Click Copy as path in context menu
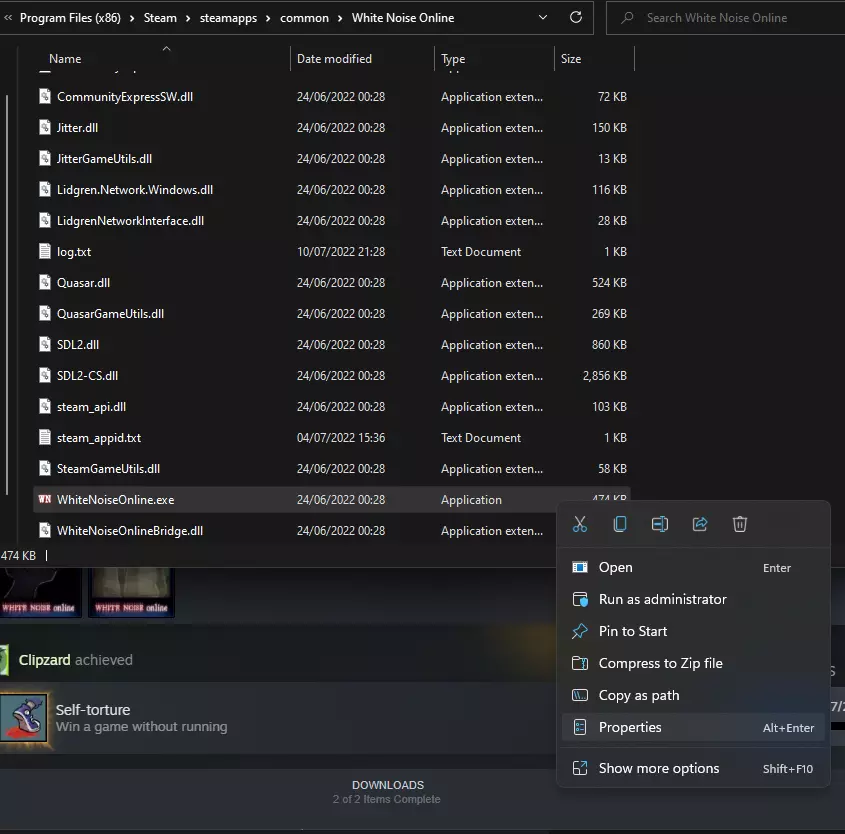The height and width of the screenshot is (834, 845). coord(638,696)
